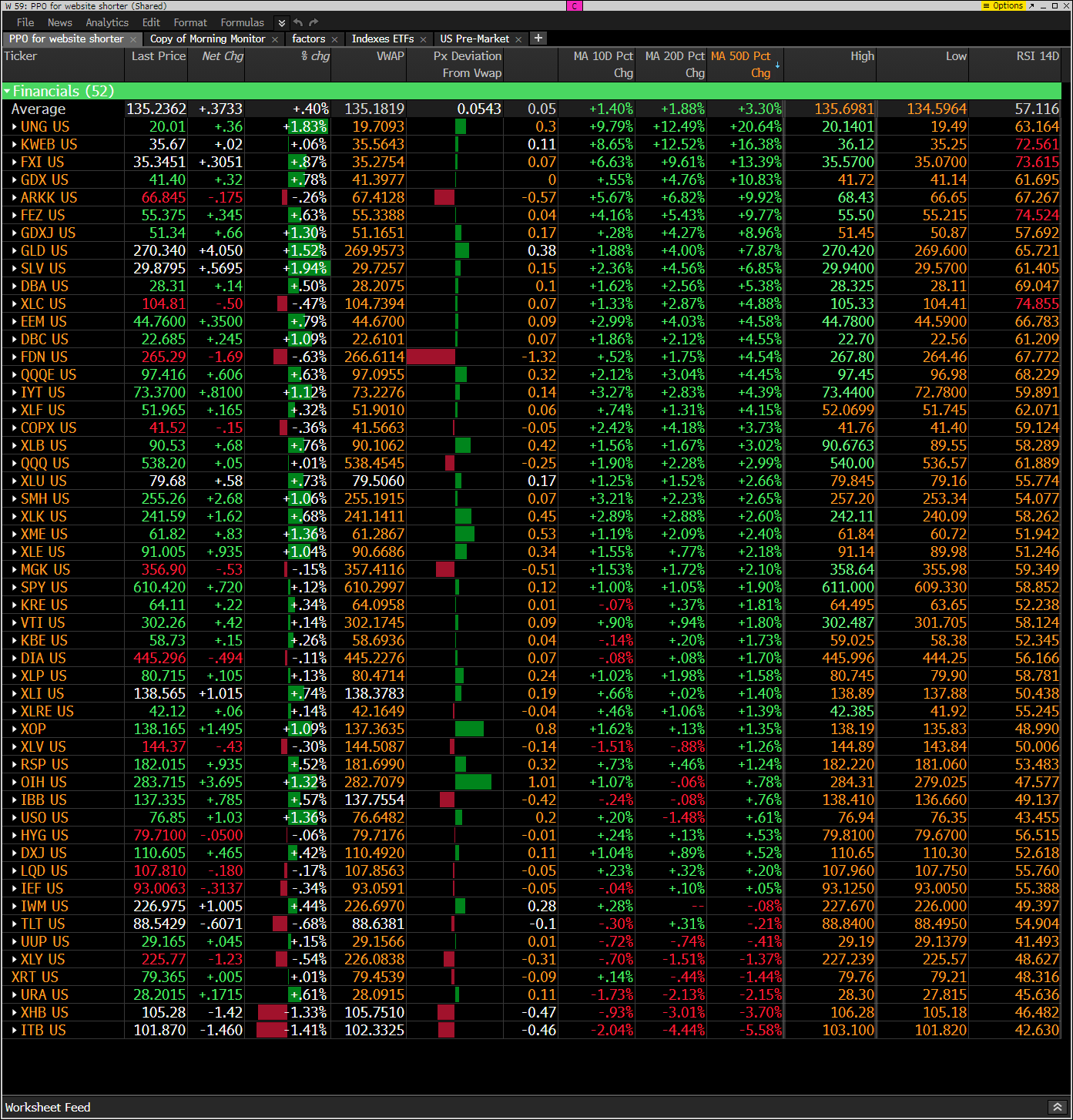The image size is (1073, 1120).
Task: Select the SMH US ticker
Action: (45, 498)
